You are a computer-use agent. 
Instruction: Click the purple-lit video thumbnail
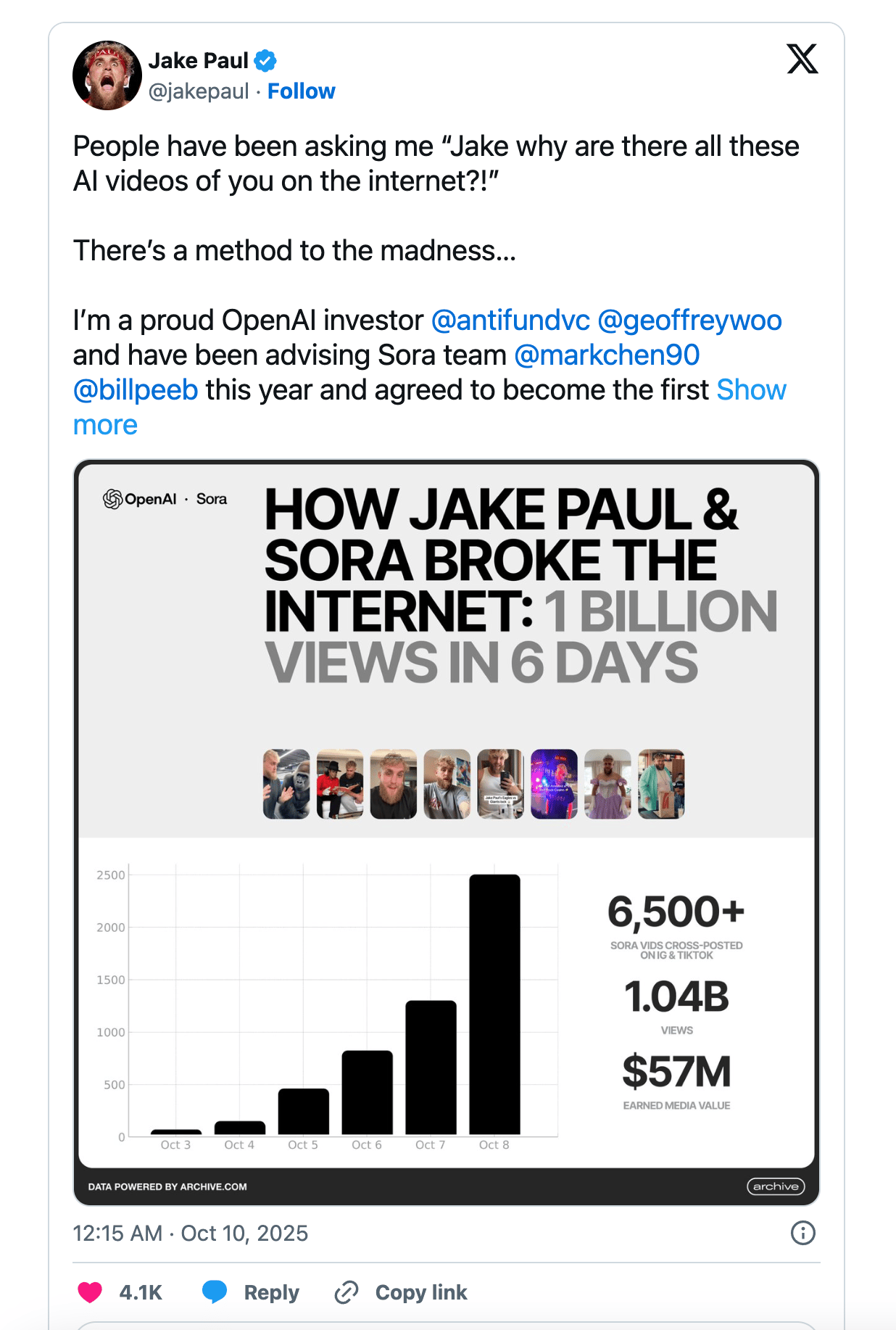pyautogui.click(x=554, y=784)
